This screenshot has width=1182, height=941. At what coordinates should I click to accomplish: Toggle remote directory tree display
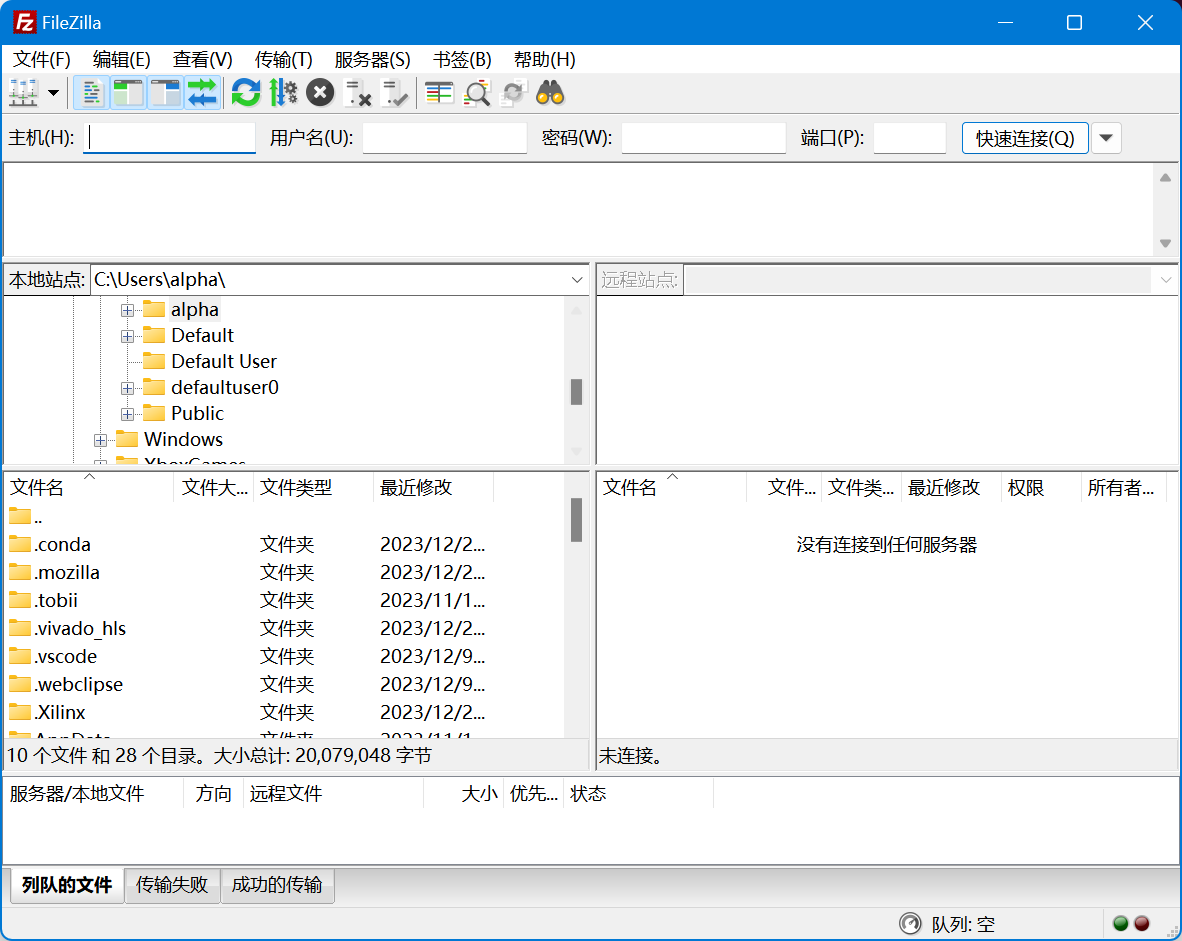165,93
